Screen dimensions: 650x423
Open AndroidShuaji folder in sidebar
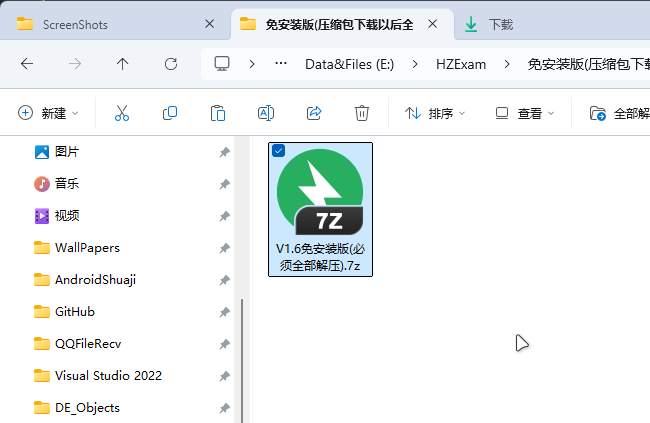coord(85,280)
